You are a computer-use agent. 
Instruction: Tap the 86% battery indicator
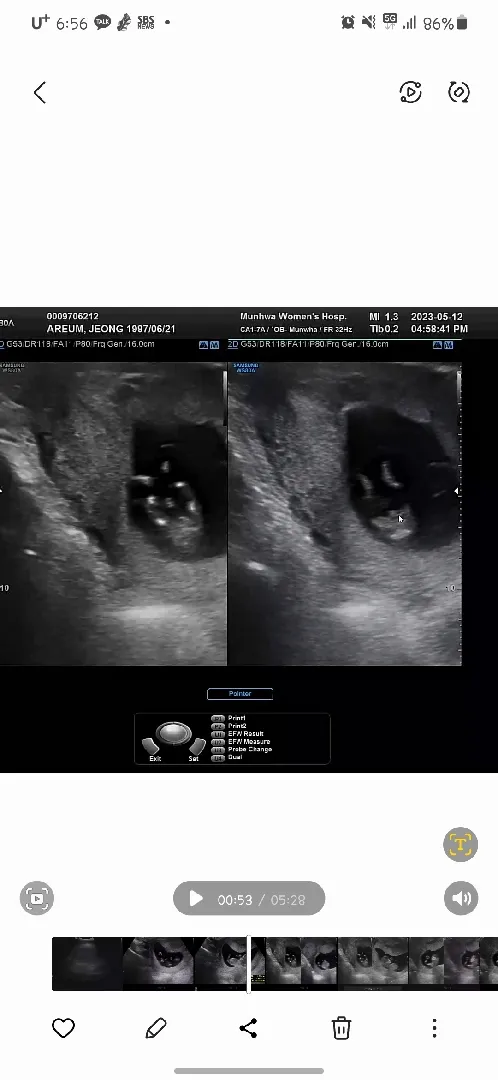pyautogui.click(x=446, y=23)
